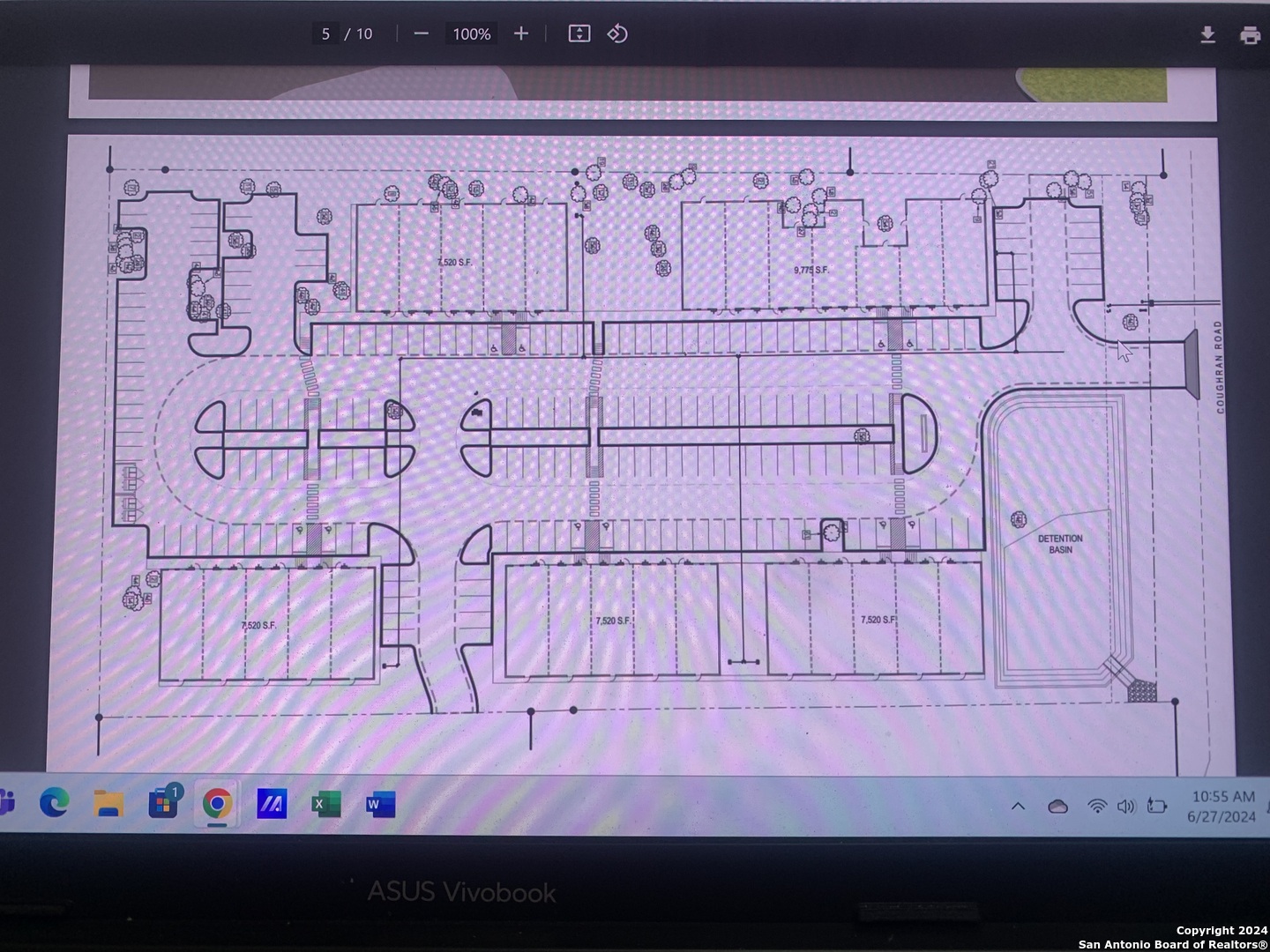Click the Fit to page icon
This screenshot has height=952, width=1270.
[x=579, y=33]
